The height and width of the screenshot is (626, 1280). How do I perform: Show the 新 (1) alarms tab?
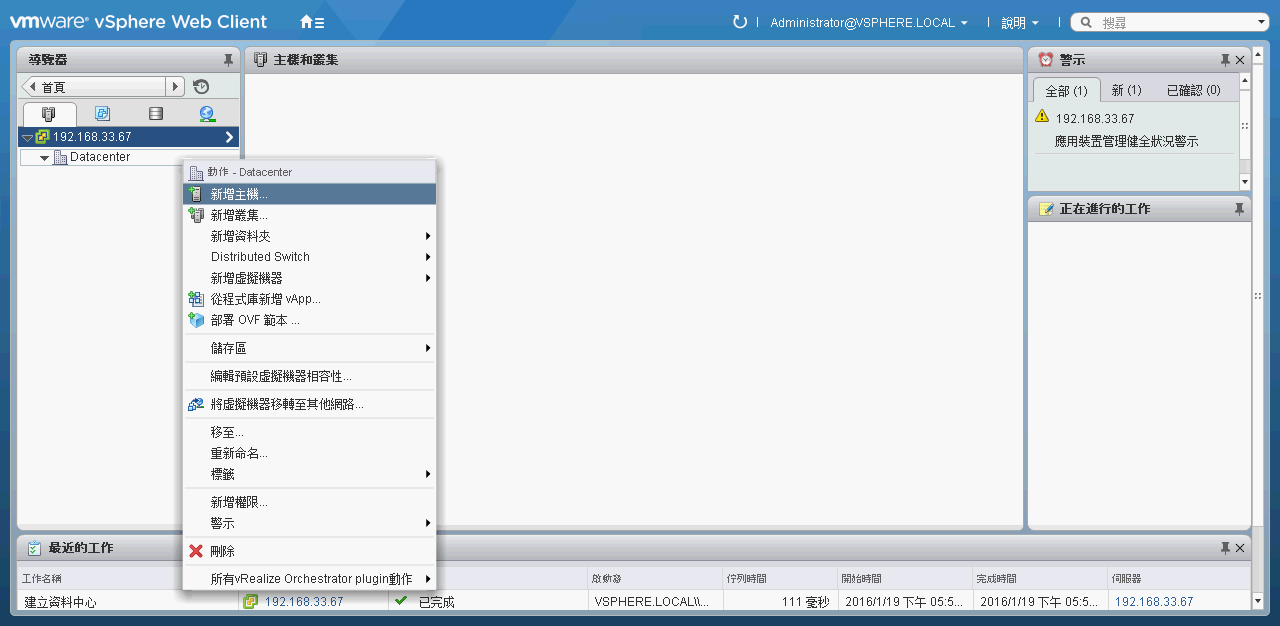(x=1126, y=90)
